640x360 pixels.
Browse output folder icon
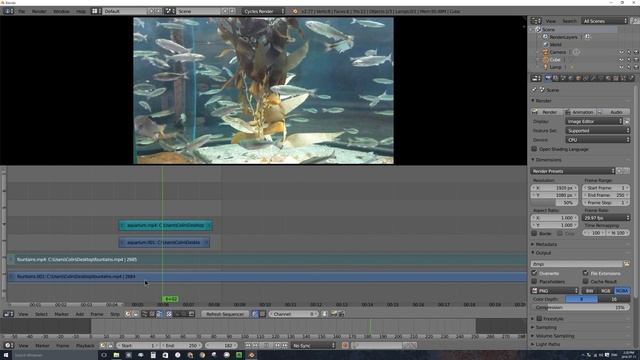627,264
